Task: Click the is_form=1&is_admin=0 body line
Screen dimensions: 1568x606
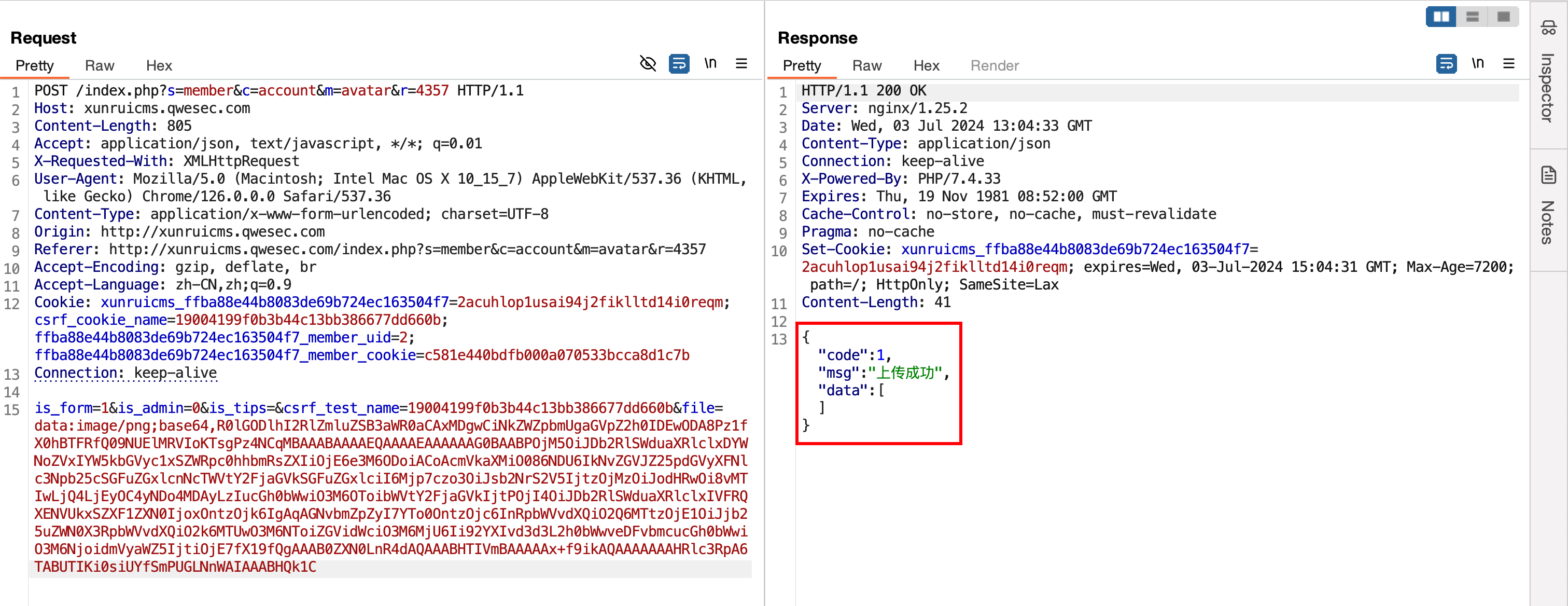Action: click(x=379, y=409)
